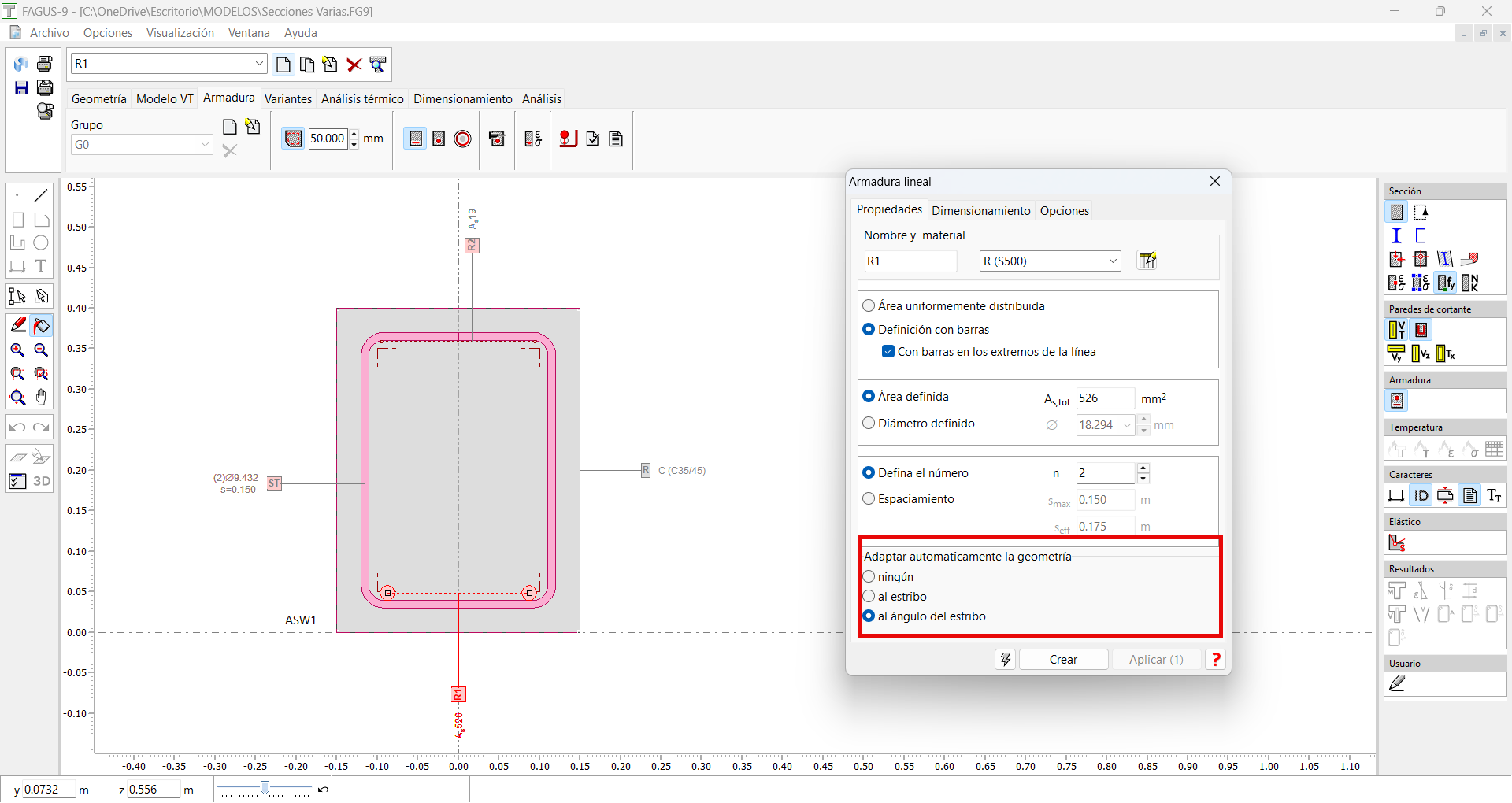
Task: Select the zoom in magnifier tool
Action: coord(17,350)
